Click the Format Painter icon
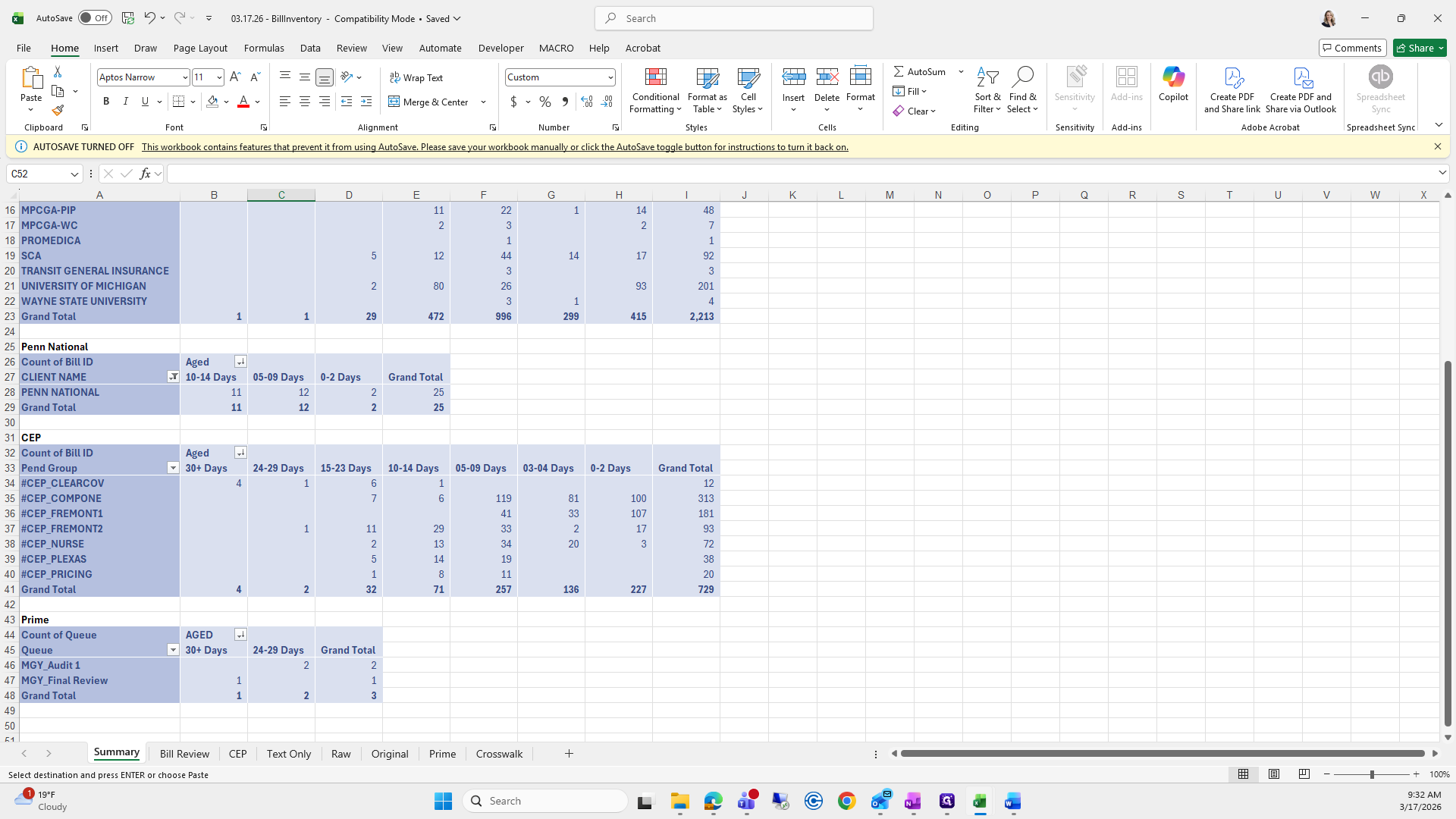 point(58,111)
